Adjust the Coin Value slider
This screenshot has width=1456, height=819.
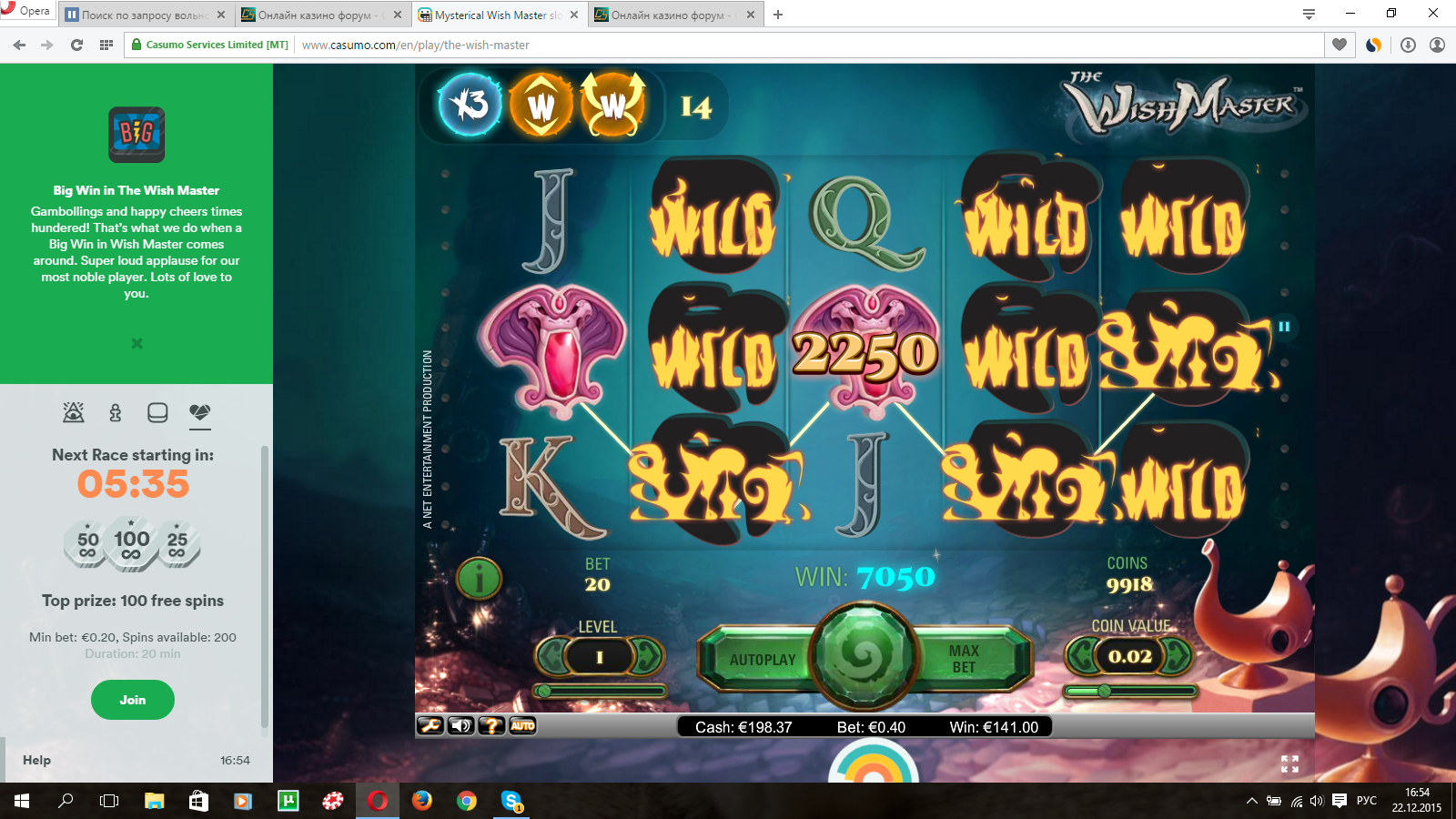coord(1129,691)
